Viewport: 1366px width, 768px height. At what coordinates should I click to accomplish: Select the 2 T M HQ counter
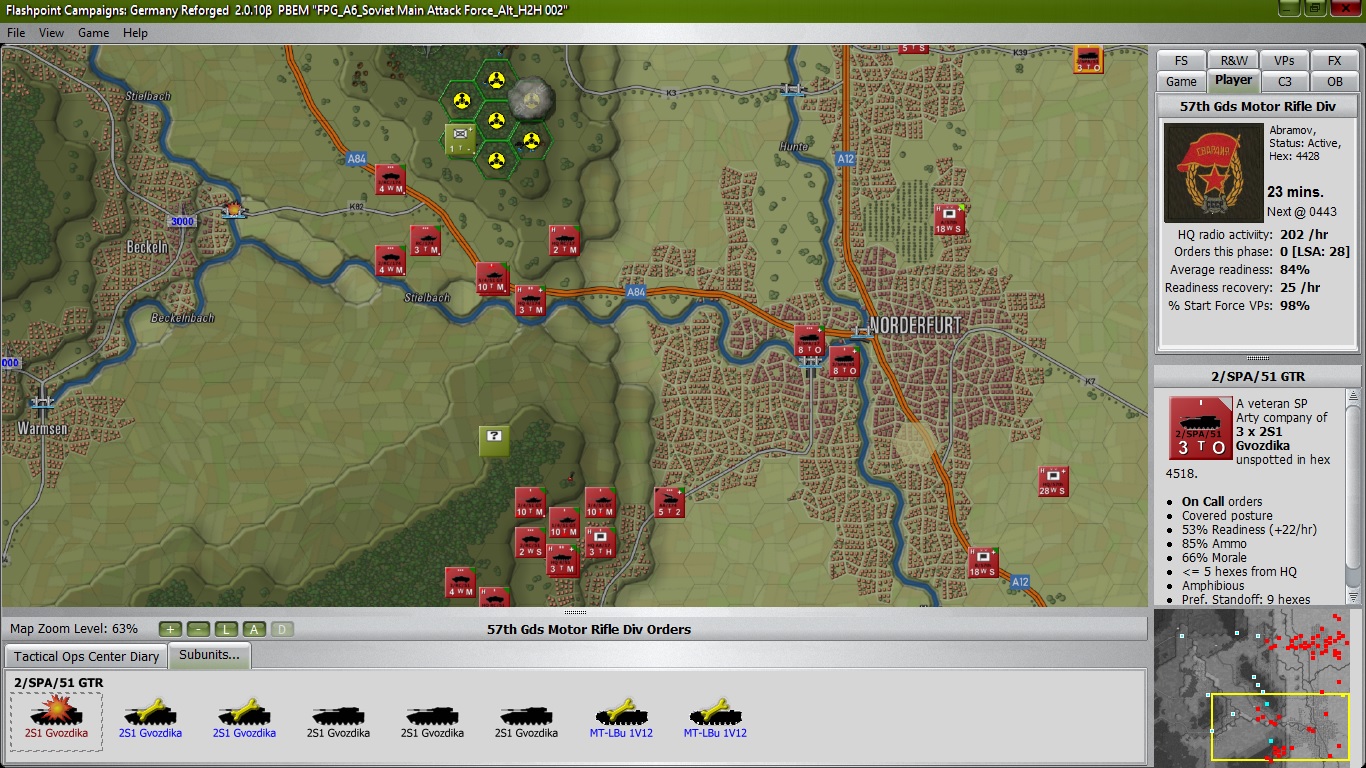coord(563,240)
